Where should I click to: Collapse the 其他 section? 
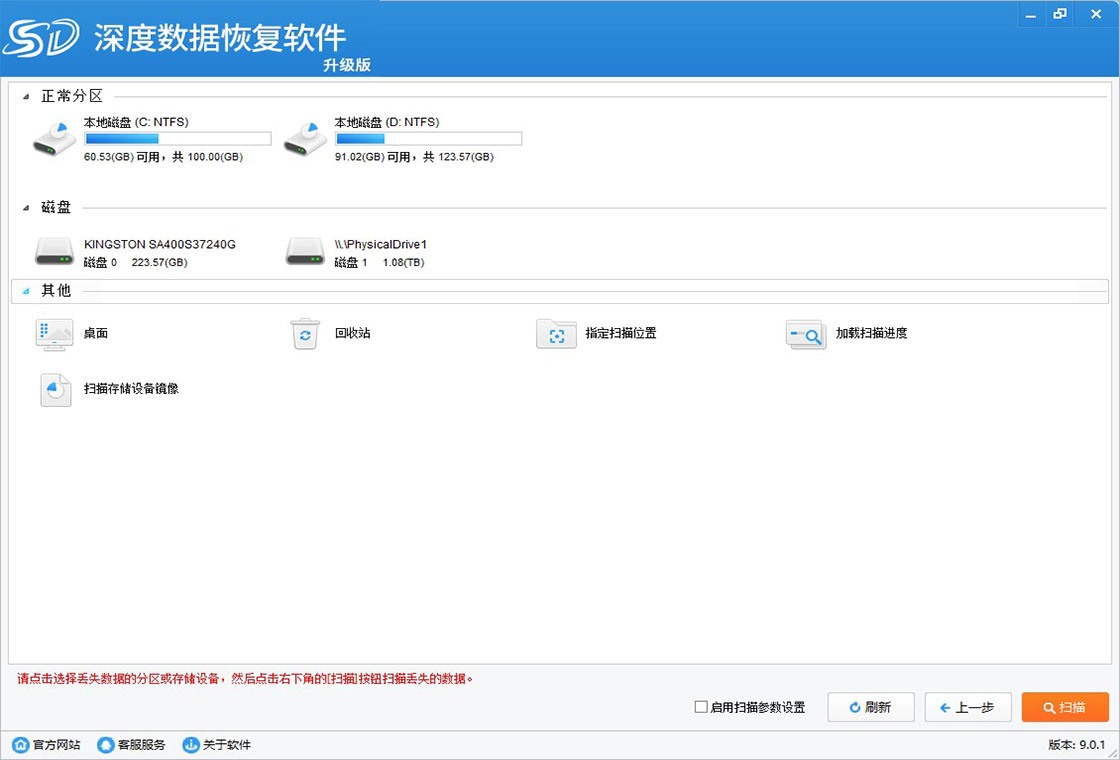tap(26, 291)
